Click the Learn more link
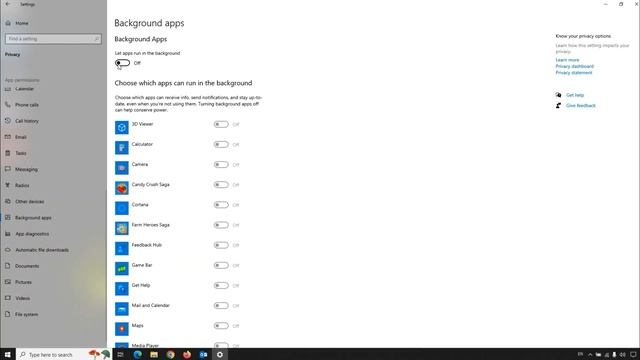The width and height of the screenshot is (640, 360). coord(567,60)
